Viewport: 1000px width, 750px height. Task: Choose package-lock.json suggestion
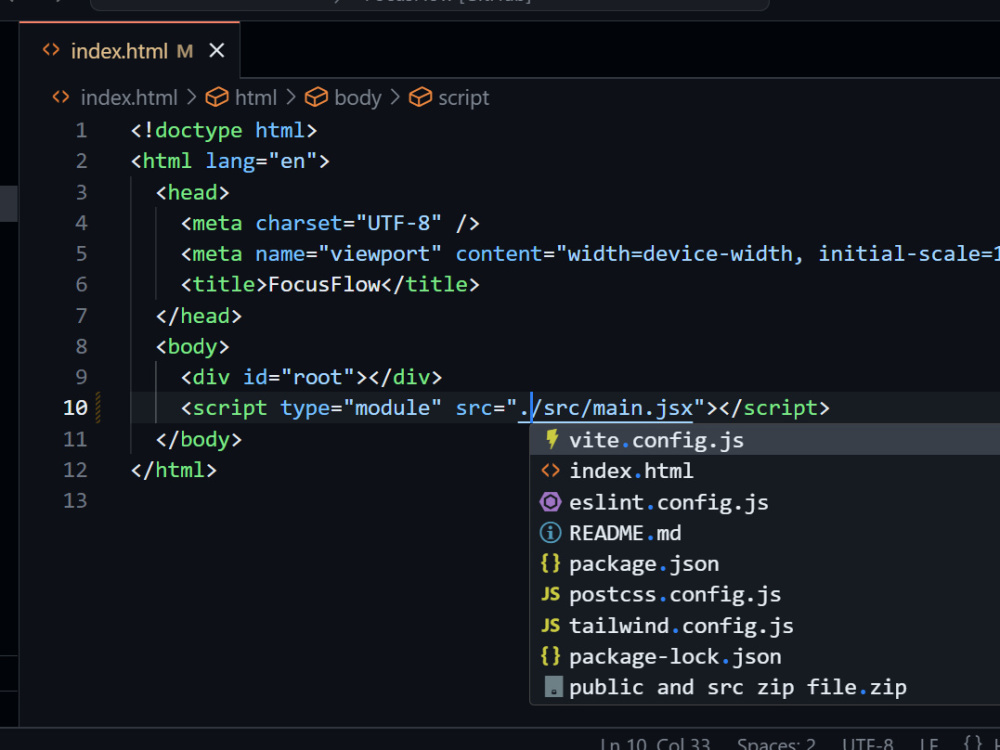[x=765, y=656]
